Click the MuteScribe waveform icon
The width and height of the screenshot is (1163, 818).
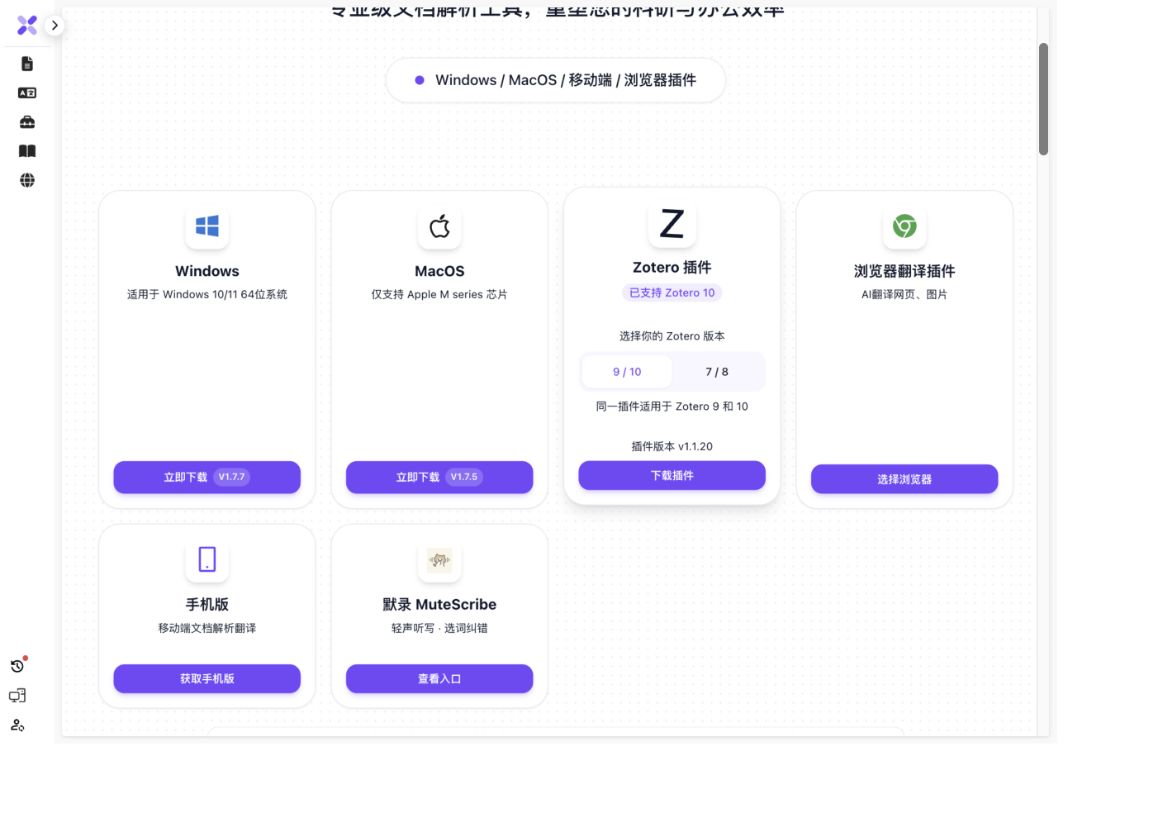(439, 560)
